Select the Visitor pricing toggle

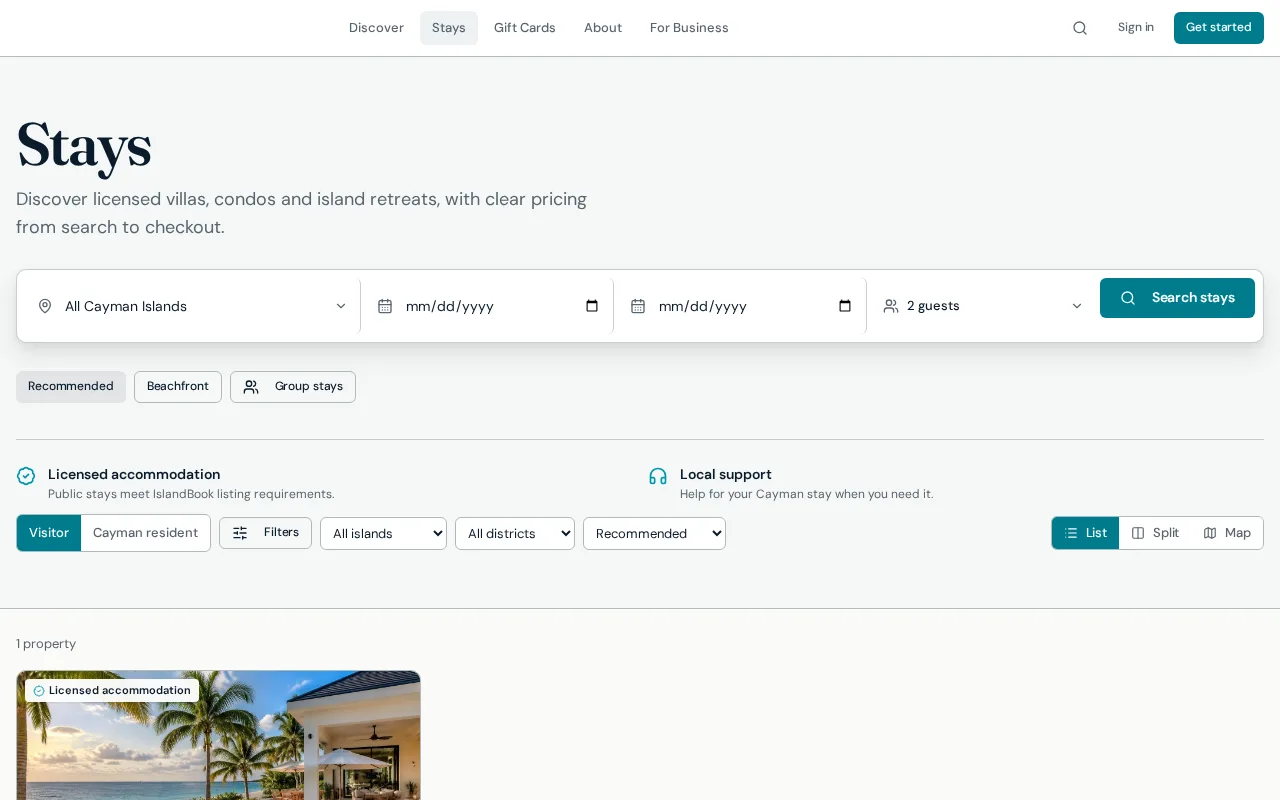(x=49, y=533)
